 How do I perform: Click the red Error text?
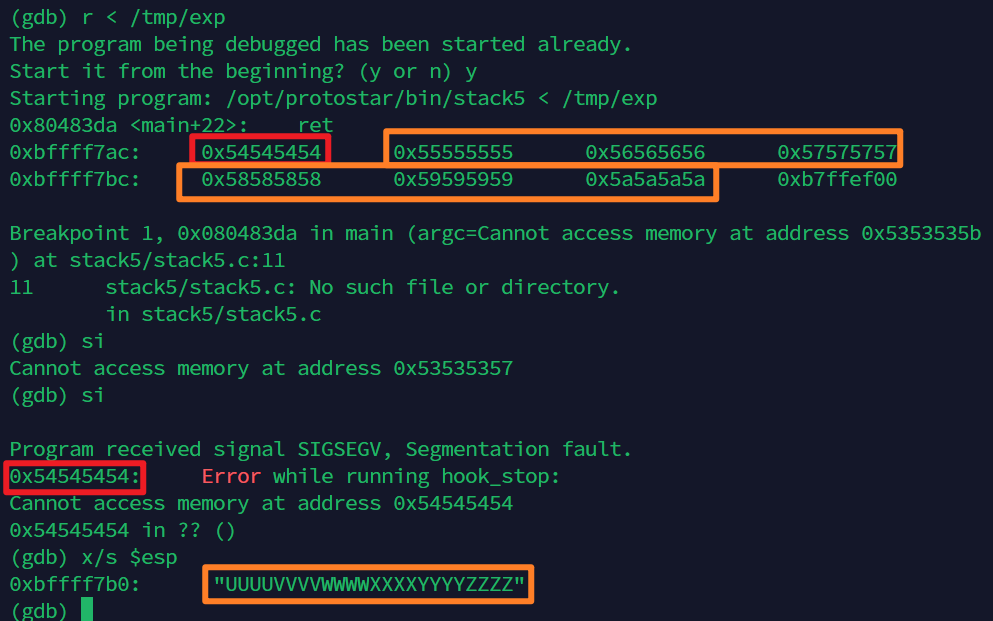click(x=231, y=476)
